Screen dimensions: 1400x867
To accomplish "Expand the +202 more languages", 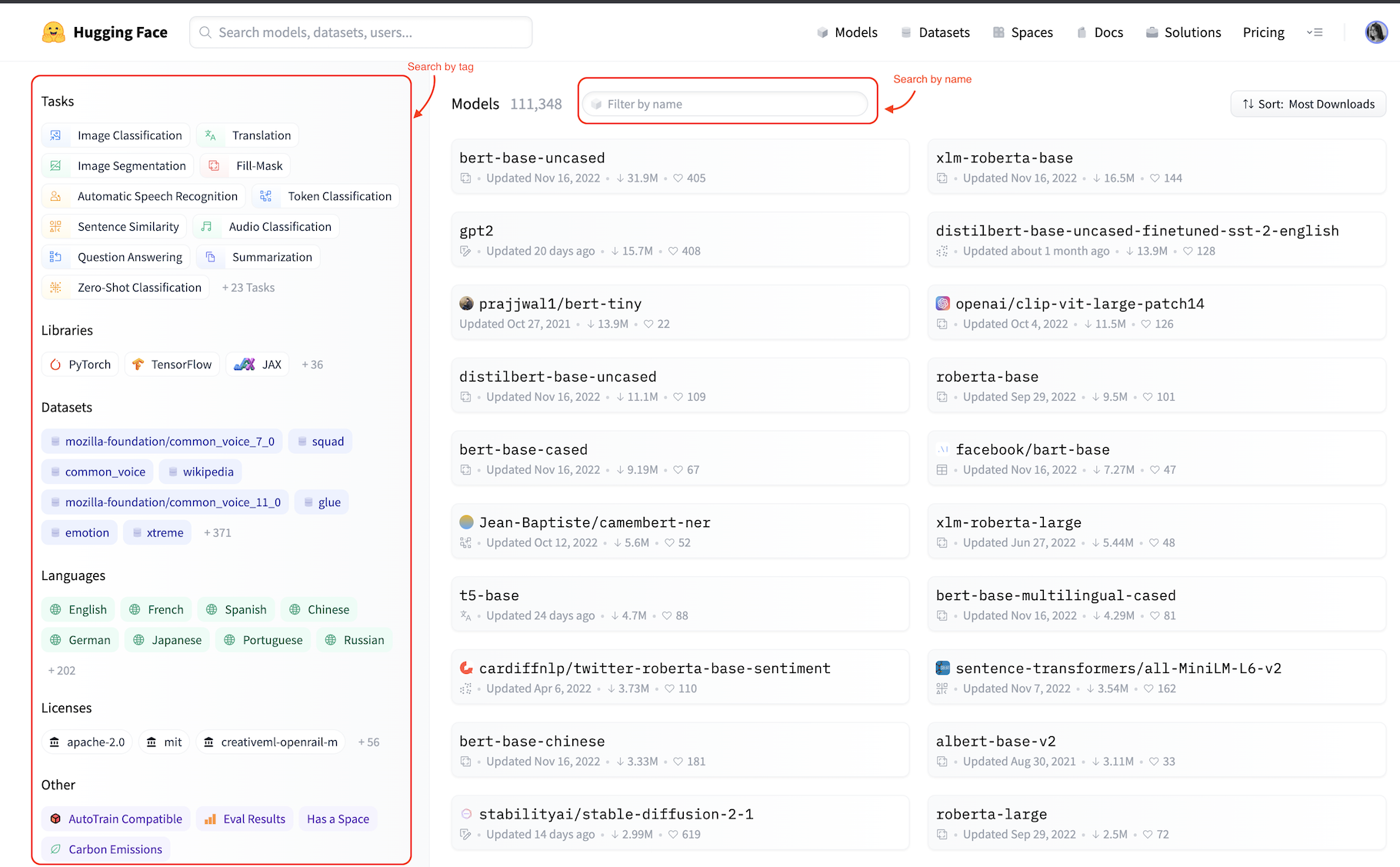I will [62, 670].
